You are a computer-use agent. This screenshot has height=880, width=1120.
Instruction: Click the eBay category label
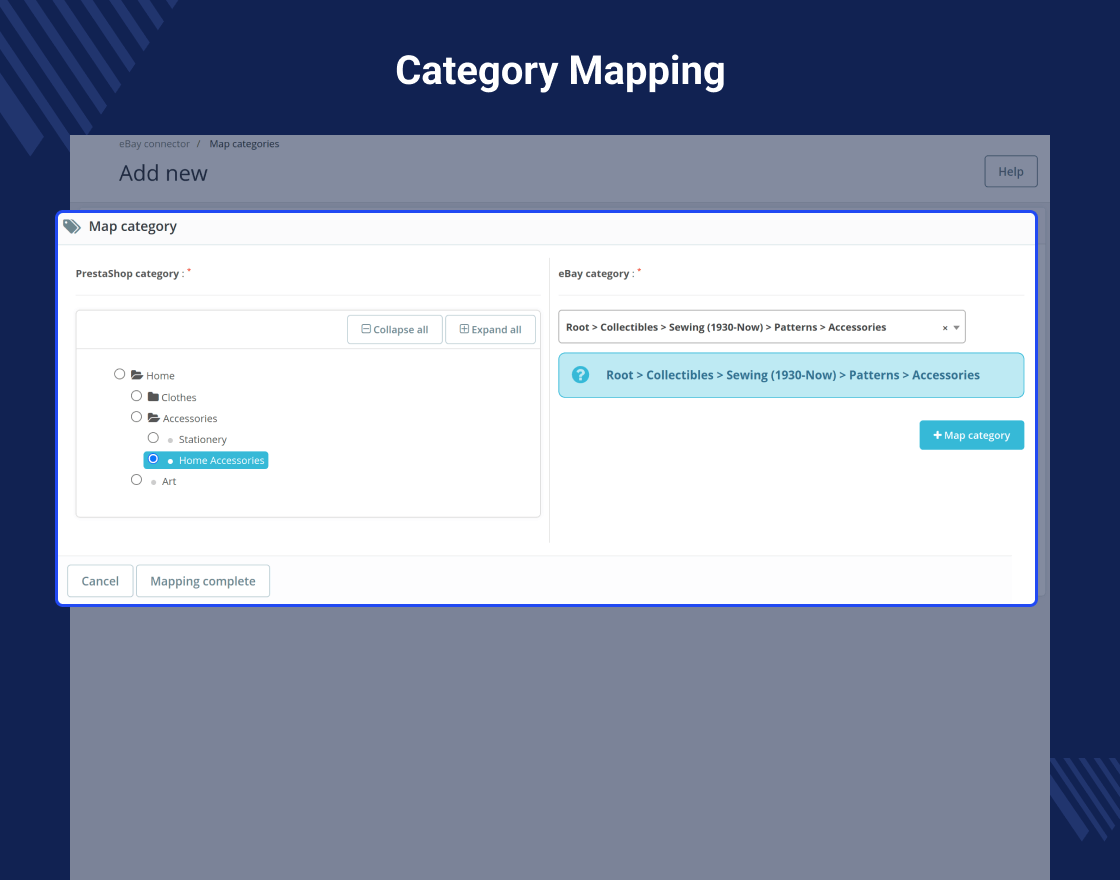coord(596,274)
